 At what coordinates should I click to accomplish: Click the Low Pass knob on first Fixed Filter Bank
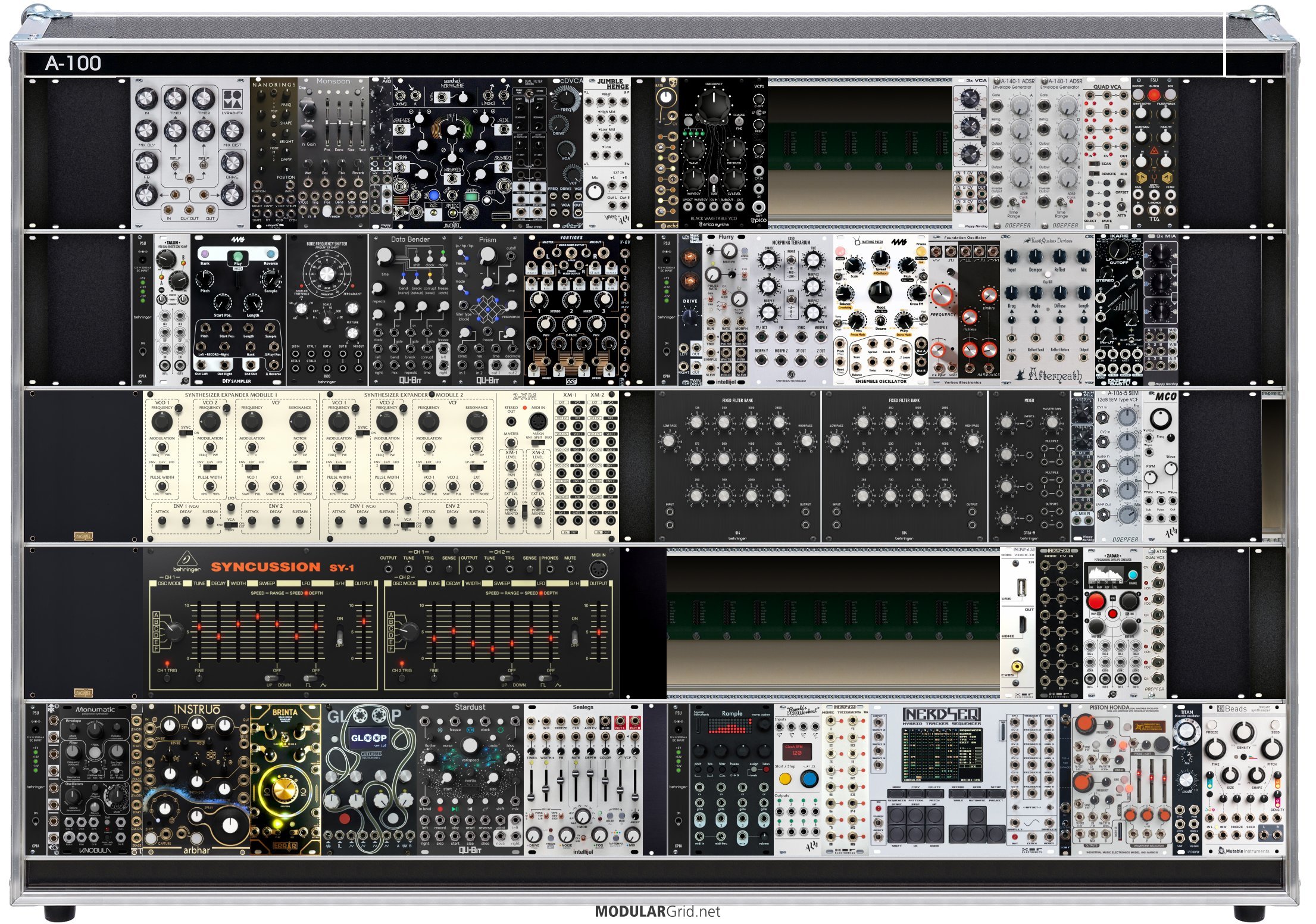[668, 441]
